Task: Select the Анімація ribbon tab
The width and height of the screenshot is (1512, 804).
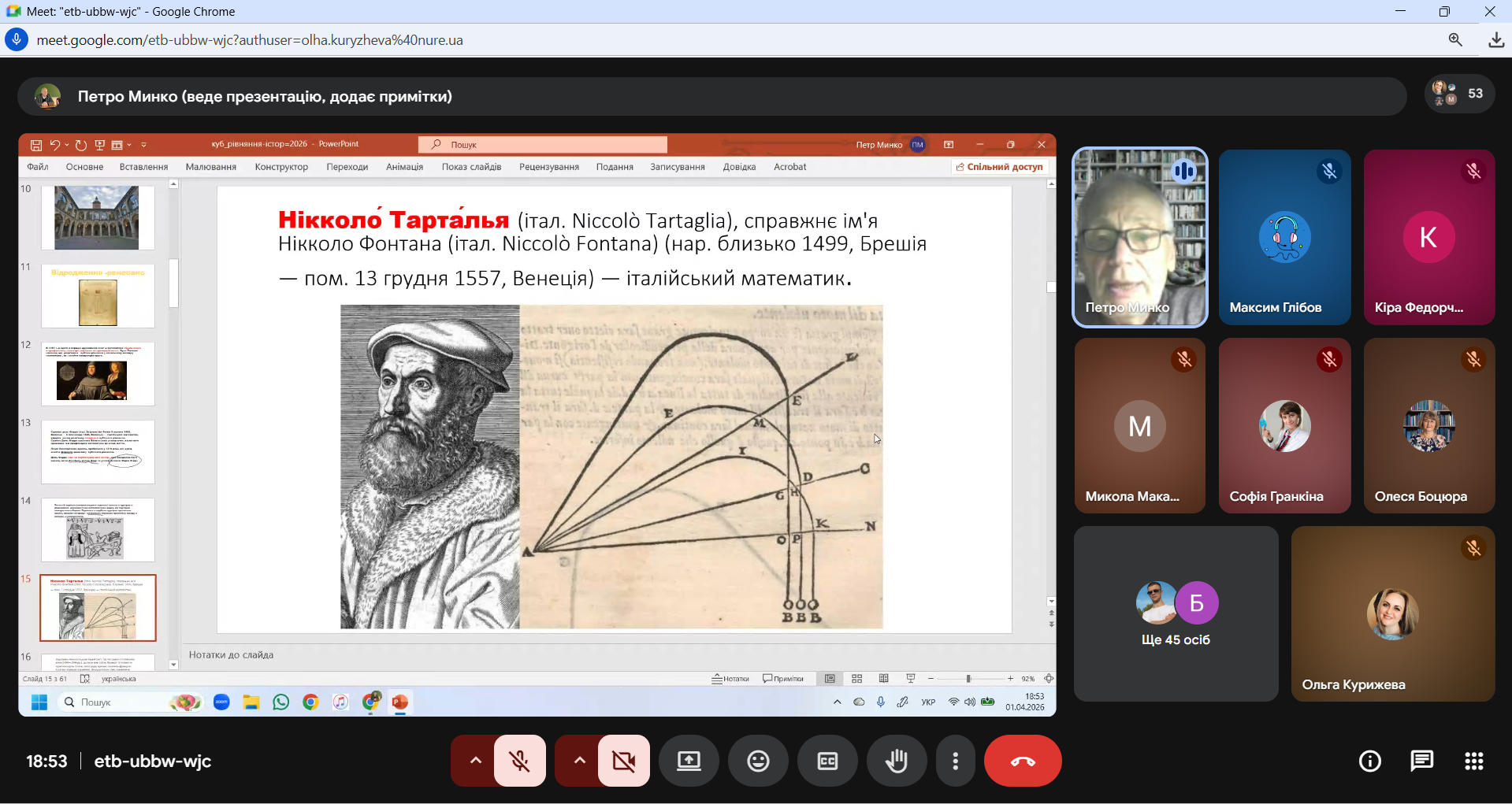Action: [404, 167]
